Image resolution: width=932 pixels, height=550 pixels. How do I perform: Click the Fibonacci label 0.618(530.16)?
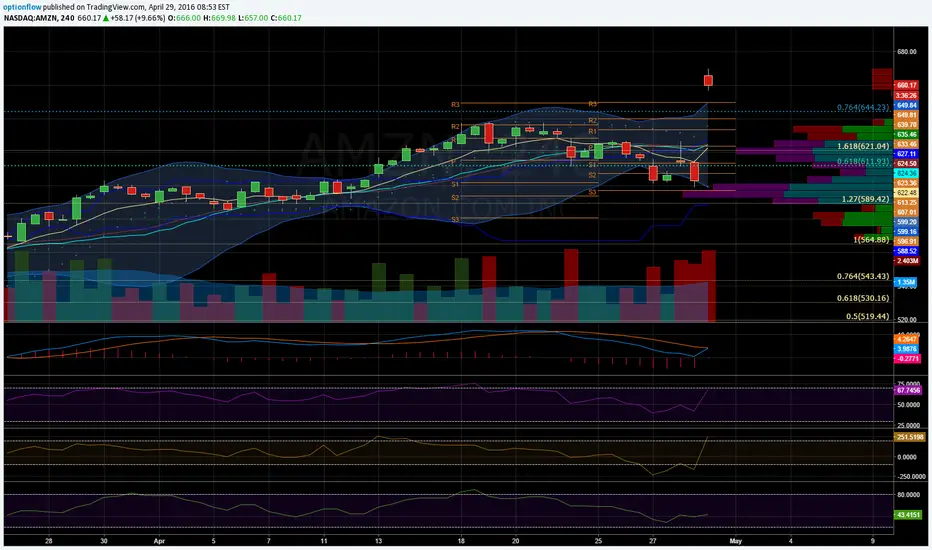point(863,298)
